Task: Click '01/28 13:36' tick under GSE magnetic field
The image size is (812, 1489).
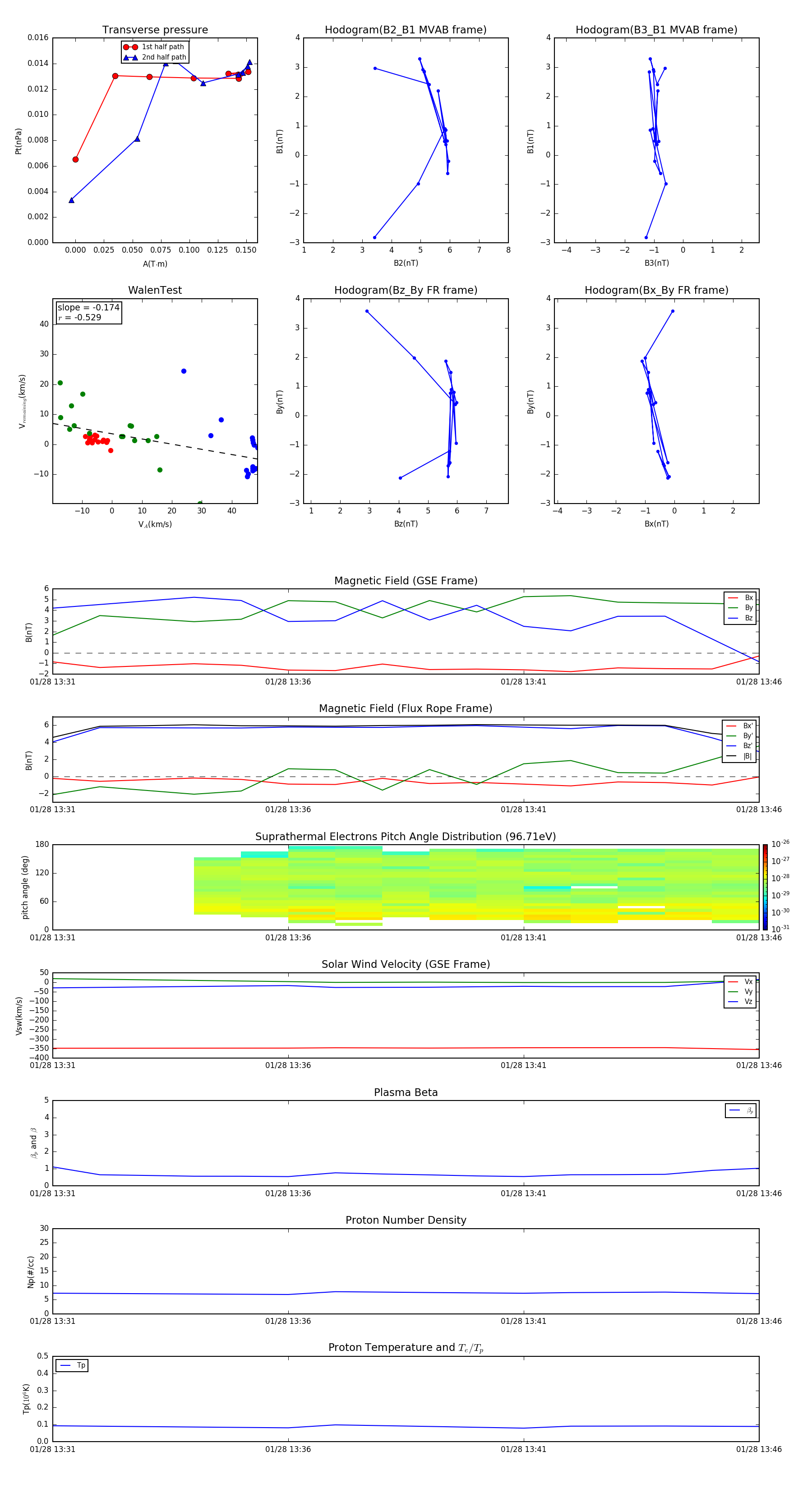Action: [288, 682]
